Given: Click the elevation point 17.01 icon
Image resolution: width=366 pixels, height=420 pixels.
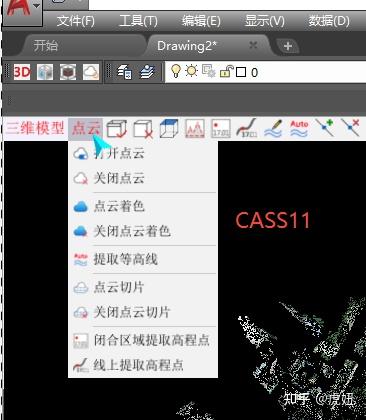Looking at the screenshot, I should point(221,129).
